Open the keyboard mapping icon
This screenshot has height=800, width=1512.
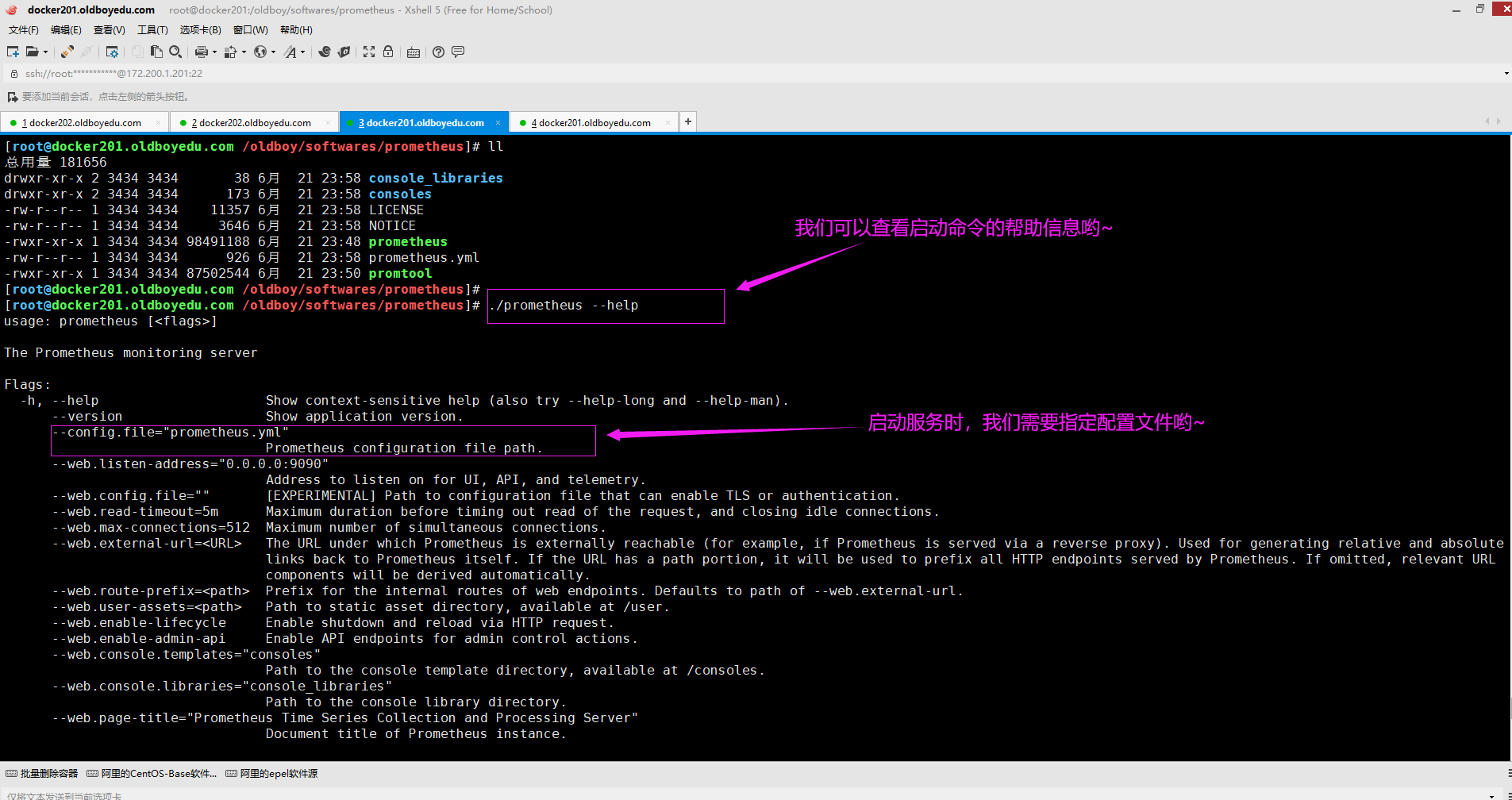(x=414, y=52)
